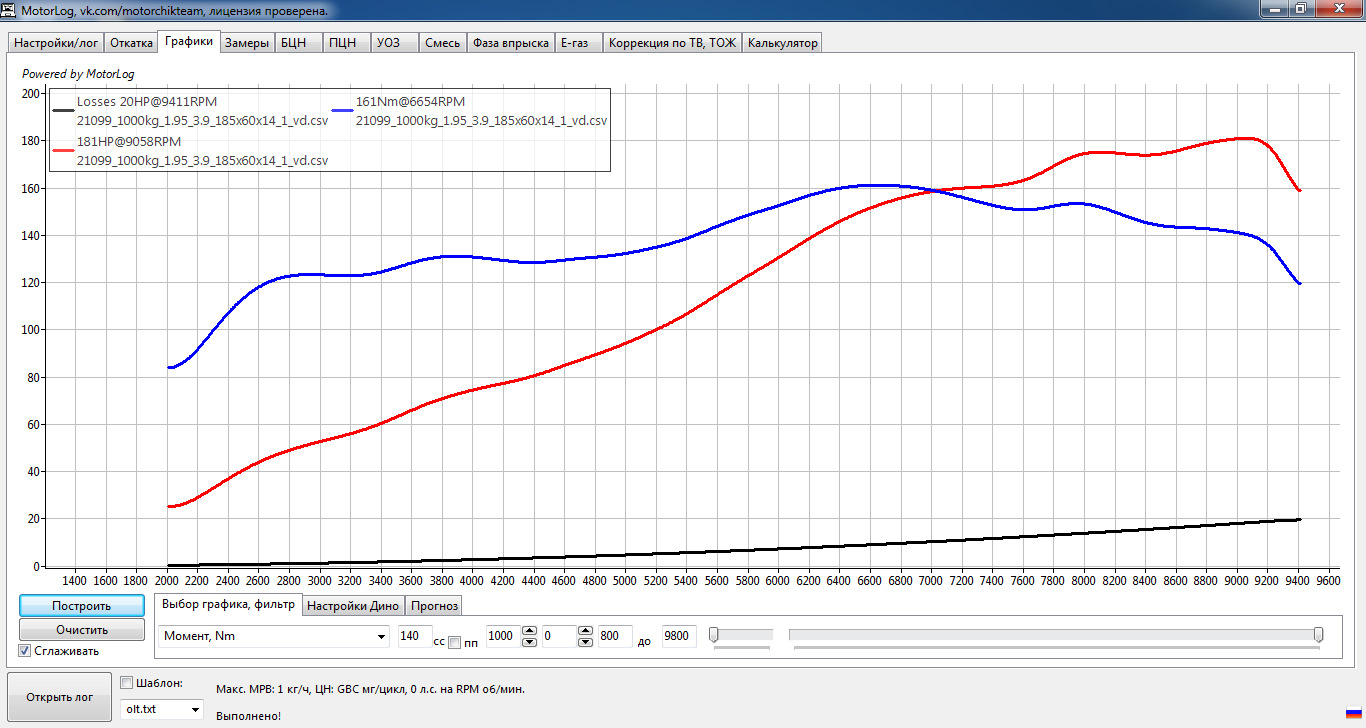This screenshot has width=1366, height=728.
Task: Click the red 181HP legend line
Action: point(62,150)
